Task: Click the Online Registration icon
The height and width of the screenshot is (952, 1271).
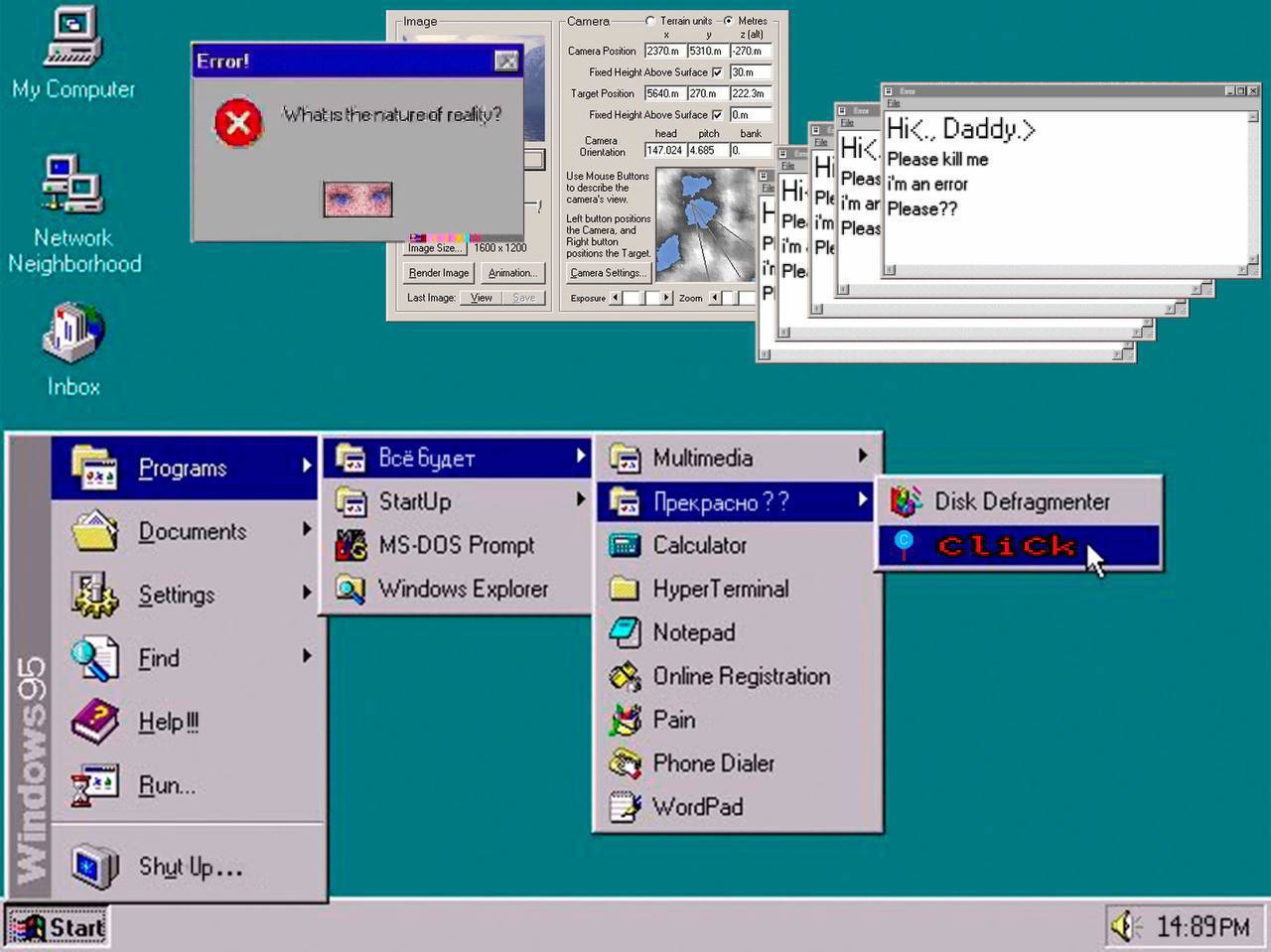Action: [x=625, y=676]
